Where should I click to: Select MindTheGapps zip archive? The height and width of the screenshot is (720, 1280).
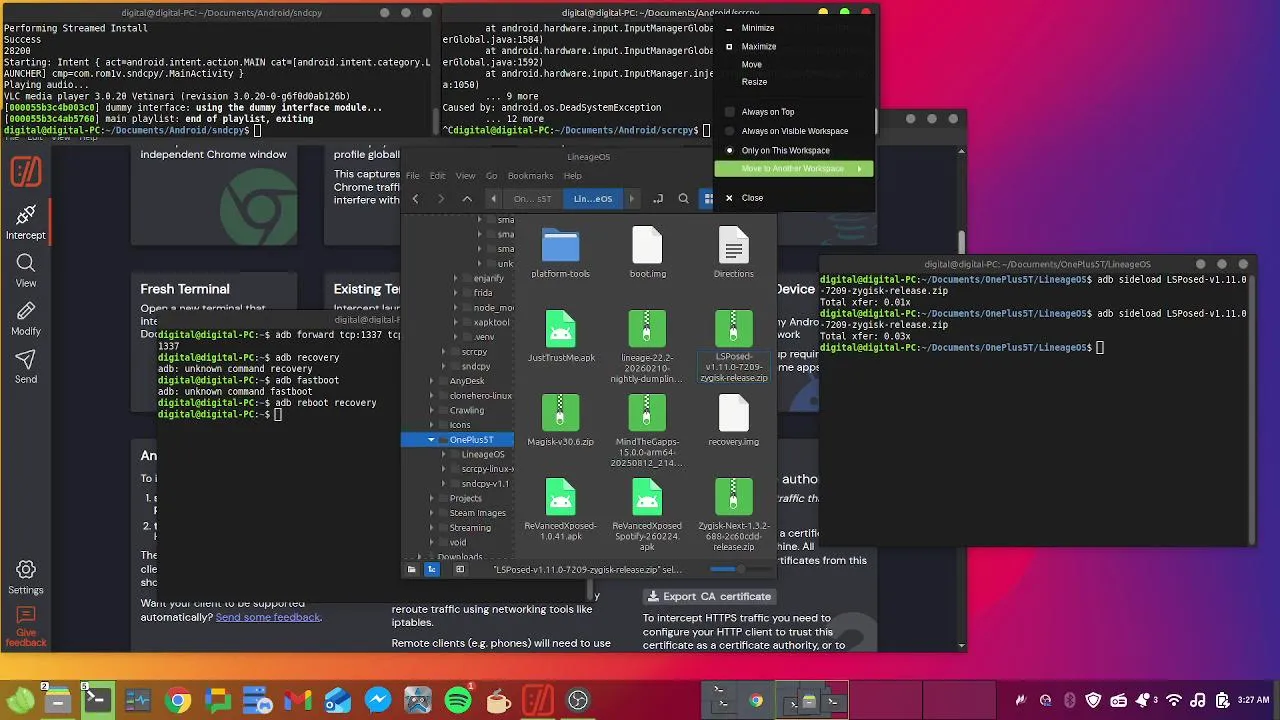[647, 431]
